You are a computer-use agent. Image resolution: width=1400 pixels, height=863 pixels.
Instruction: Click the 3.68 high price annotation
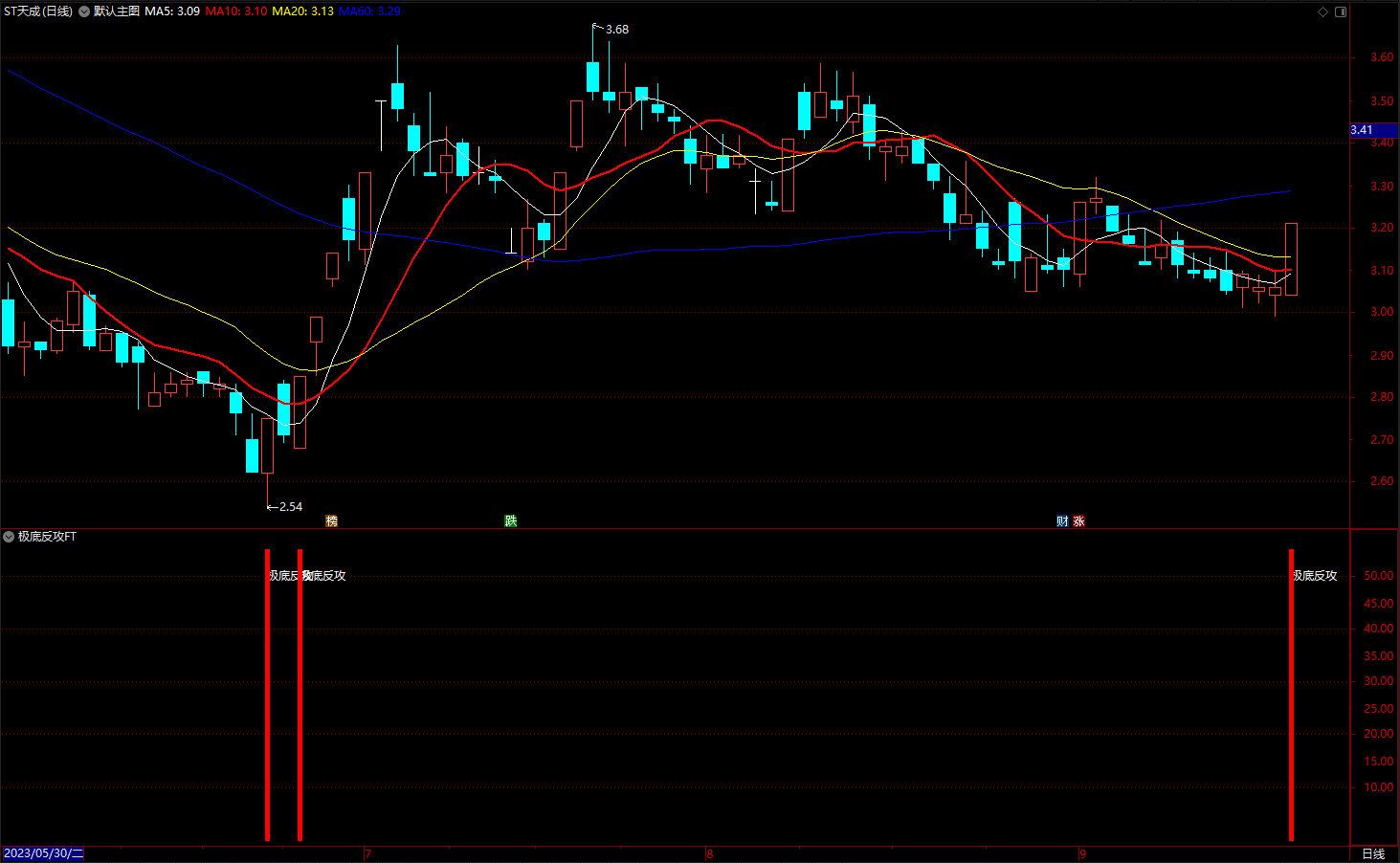tap(617, 30)
